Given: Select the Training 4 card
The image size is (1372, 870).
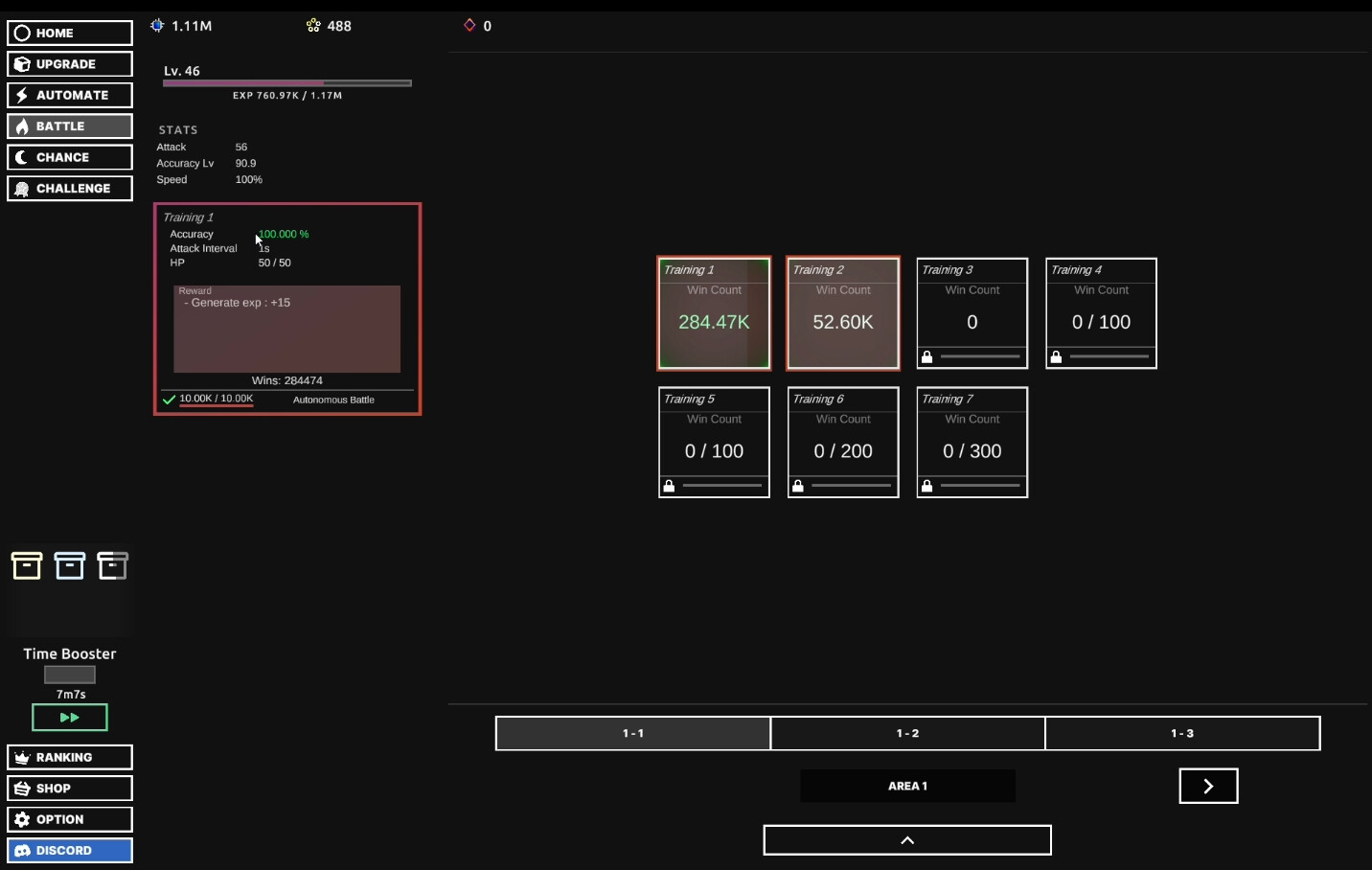Looking at the screenshot, I should [1100, 313].
